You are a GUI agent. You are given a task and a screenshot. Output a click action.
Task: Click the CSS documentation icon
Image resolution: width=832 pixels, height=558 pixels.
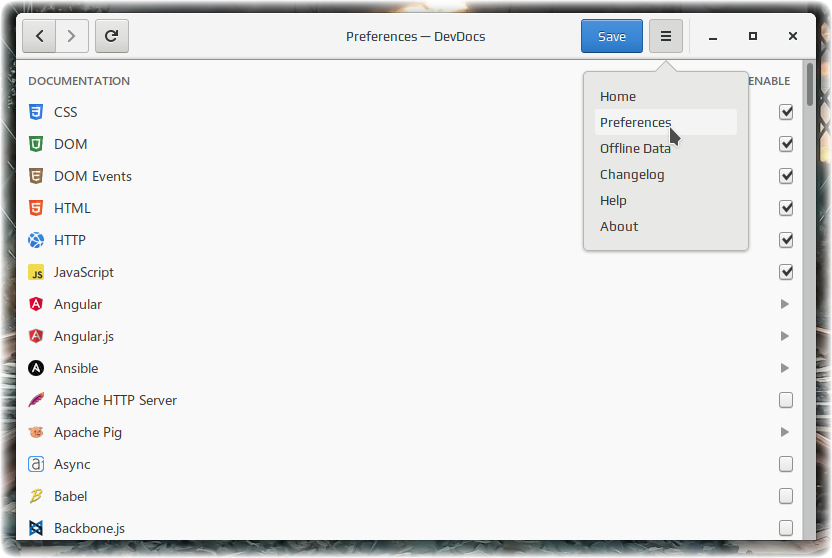(x=36, y=112)
